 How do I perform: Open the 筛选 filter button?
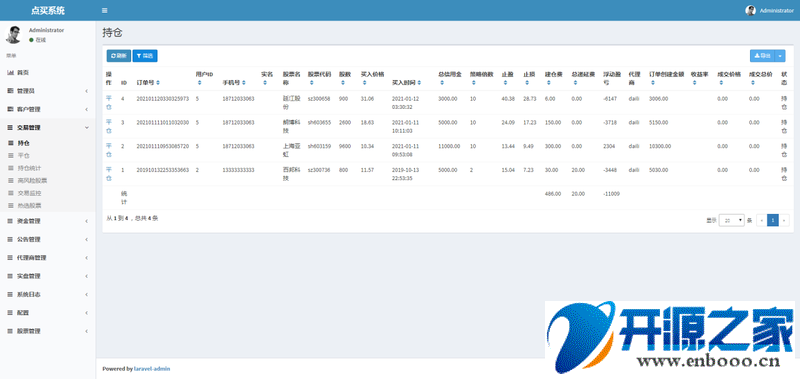coord(145,56)
